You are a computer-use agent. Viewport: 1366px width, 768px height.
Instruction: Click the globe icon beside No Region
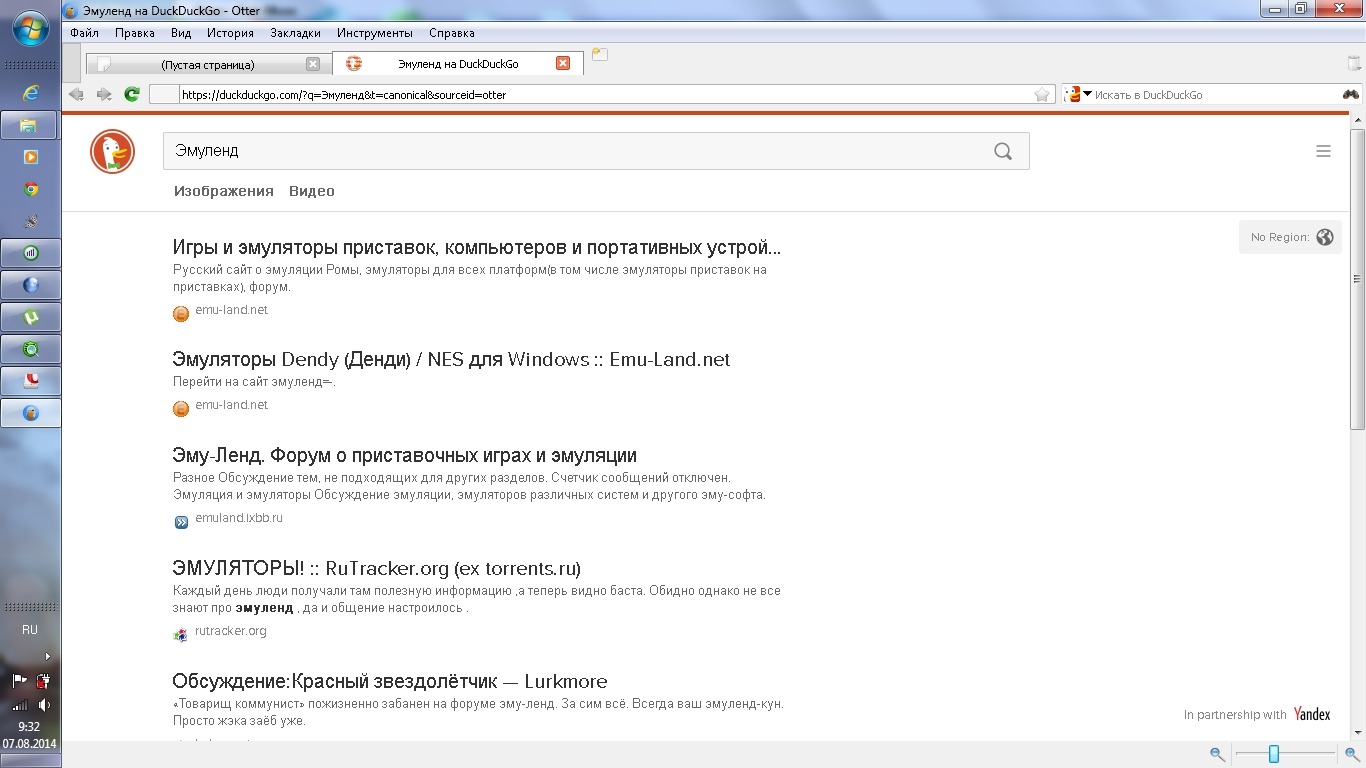pyautogui.click(x=1325, y=237)
